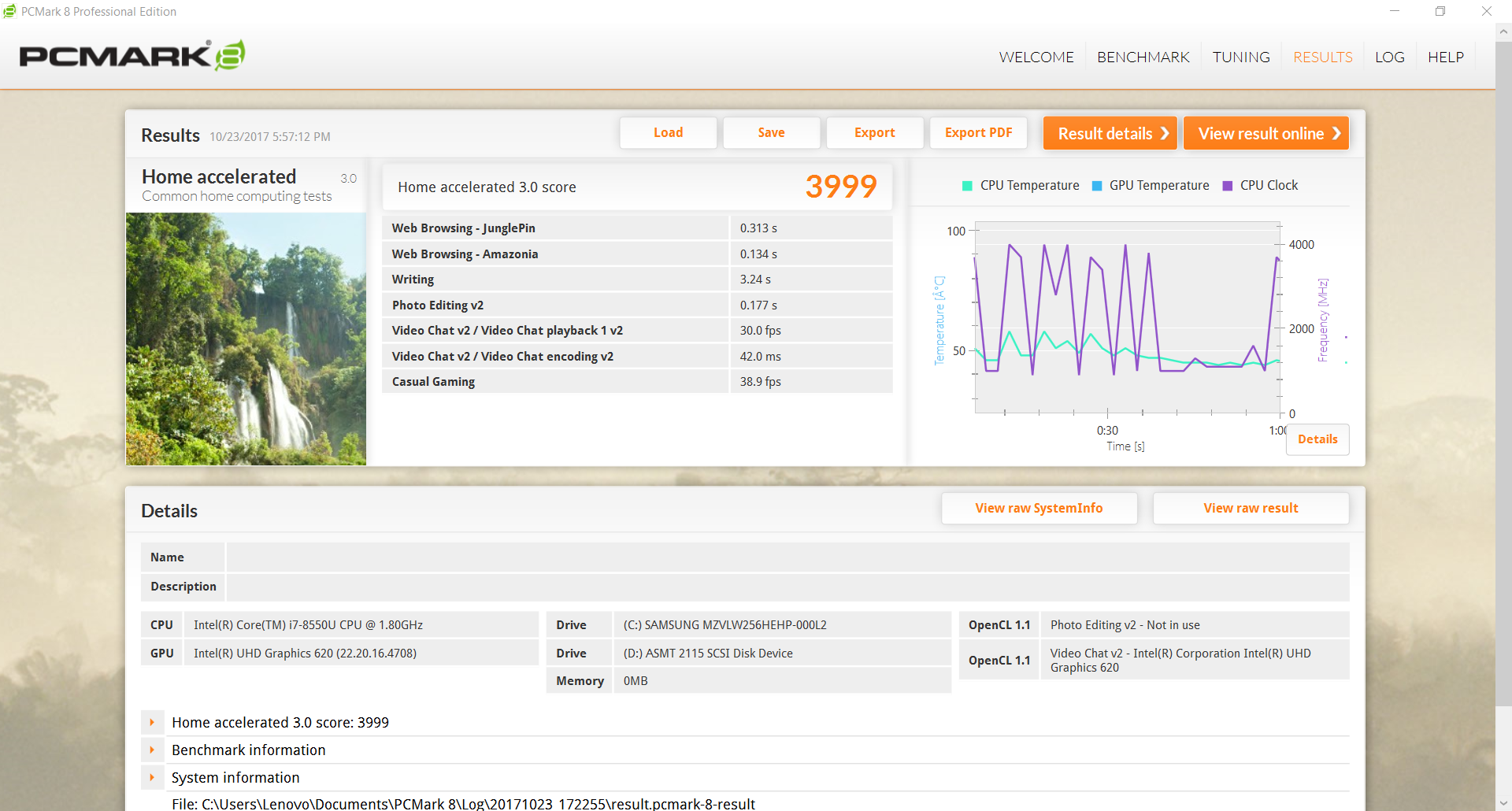Open the Help tab

click(x=1445, y=57)
